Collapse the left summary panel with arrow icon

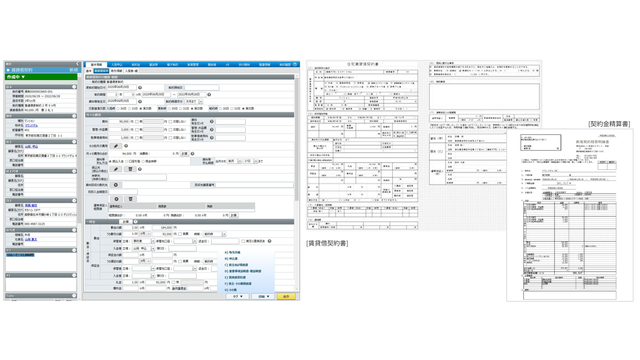pos(78,64)
